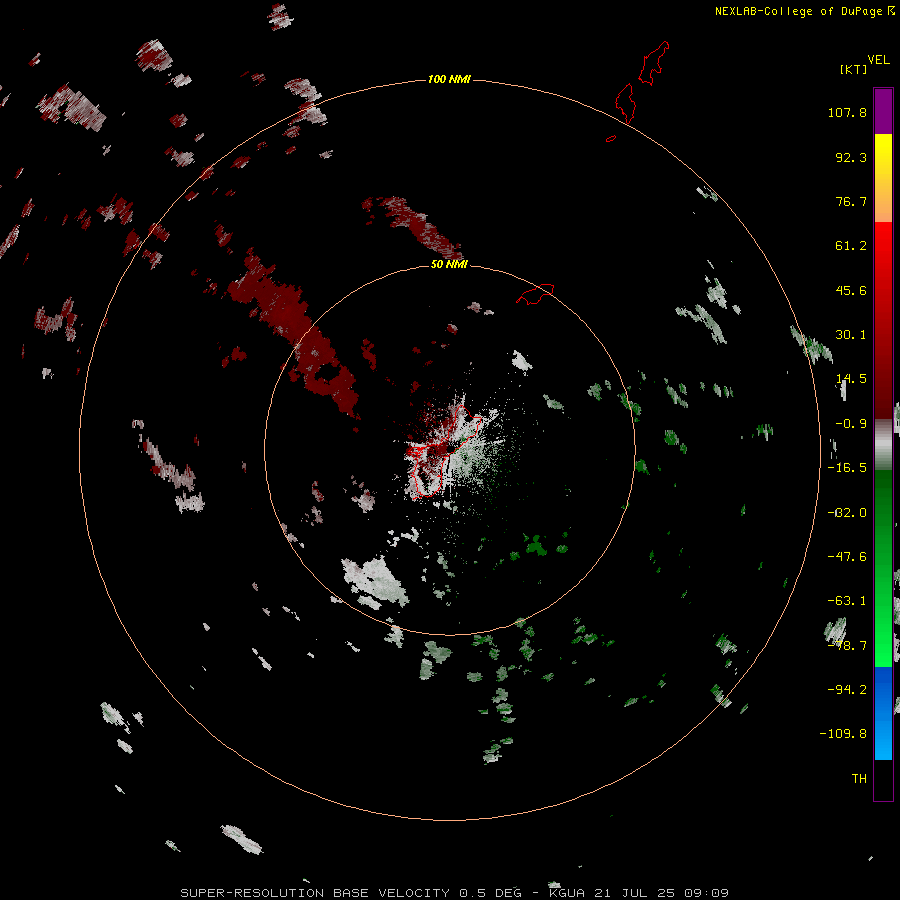This screenshot has height=900, width=900.
Task: Select the -94.2 legend value
Action: click(847, 690)
